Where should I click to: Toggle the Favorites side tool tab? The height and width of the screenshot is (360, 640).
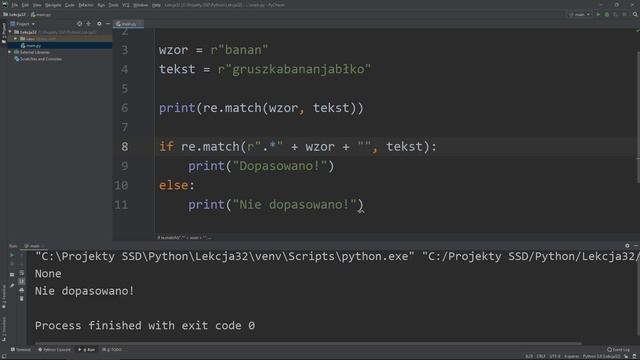pos(4,297)
